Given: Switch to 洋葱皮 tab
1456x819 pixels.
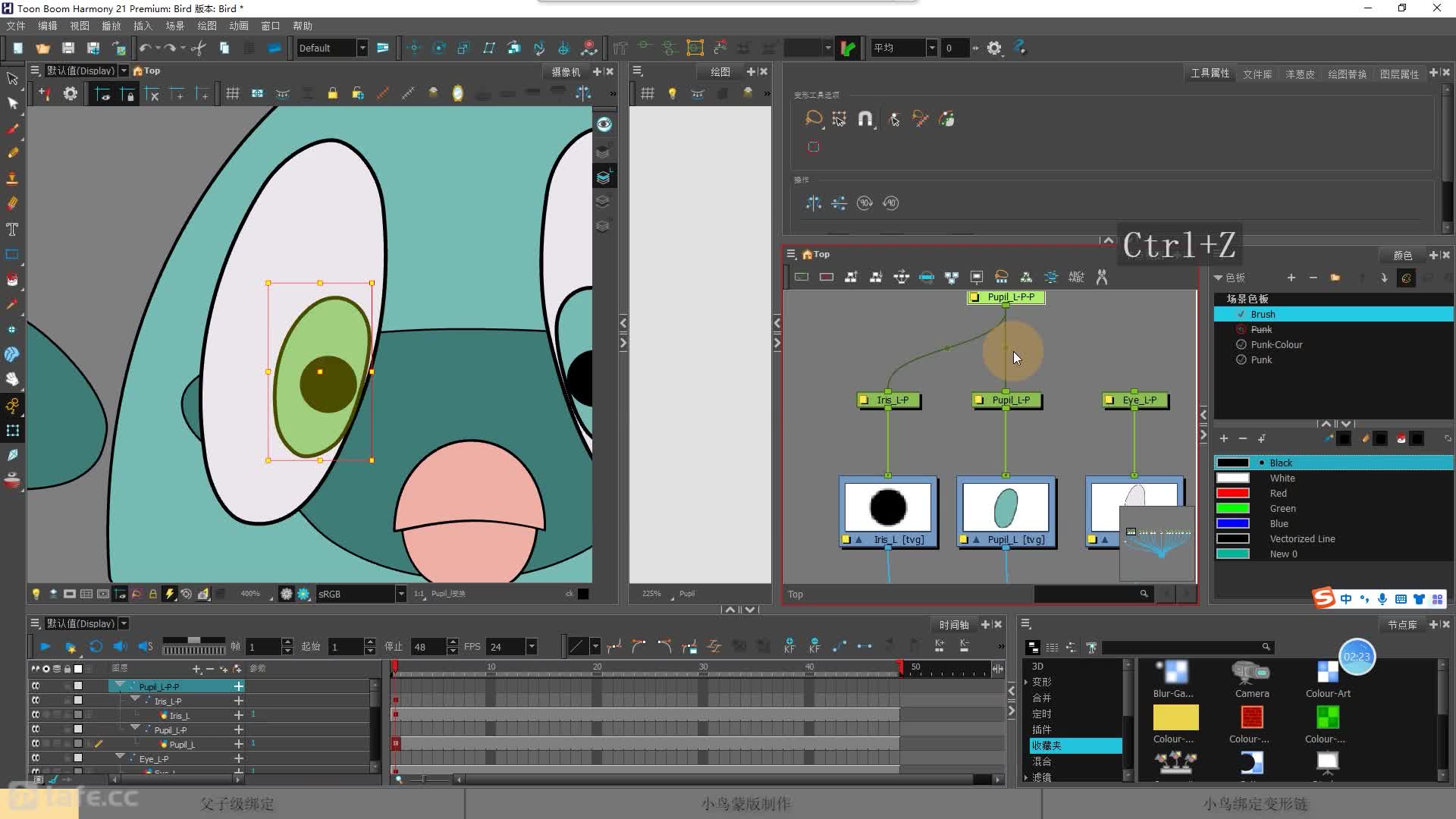Looking at the screenshot, I should pos(1300,74).
